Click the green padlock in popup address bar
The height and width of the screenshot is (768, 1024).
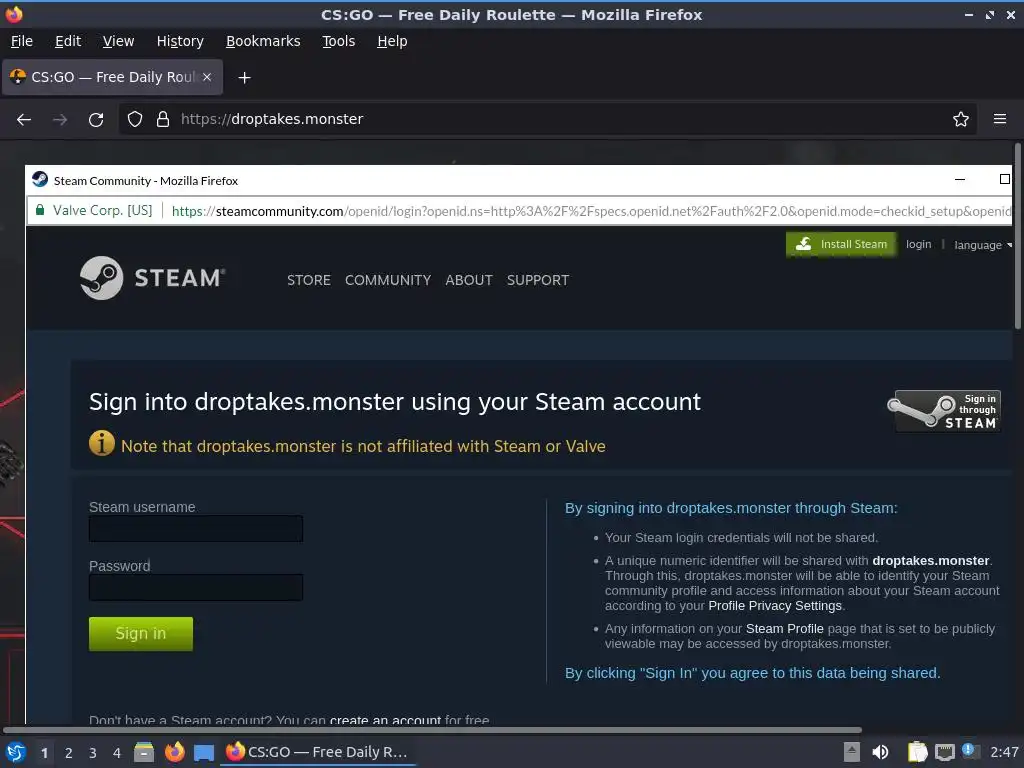[40, 210]
